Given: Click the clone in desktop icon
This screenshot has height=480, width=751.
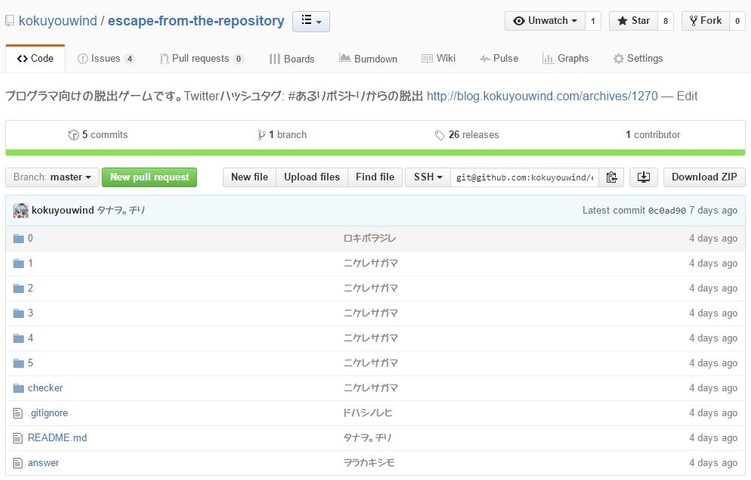Looking at the screenshot, I should (x=644, y=177).
